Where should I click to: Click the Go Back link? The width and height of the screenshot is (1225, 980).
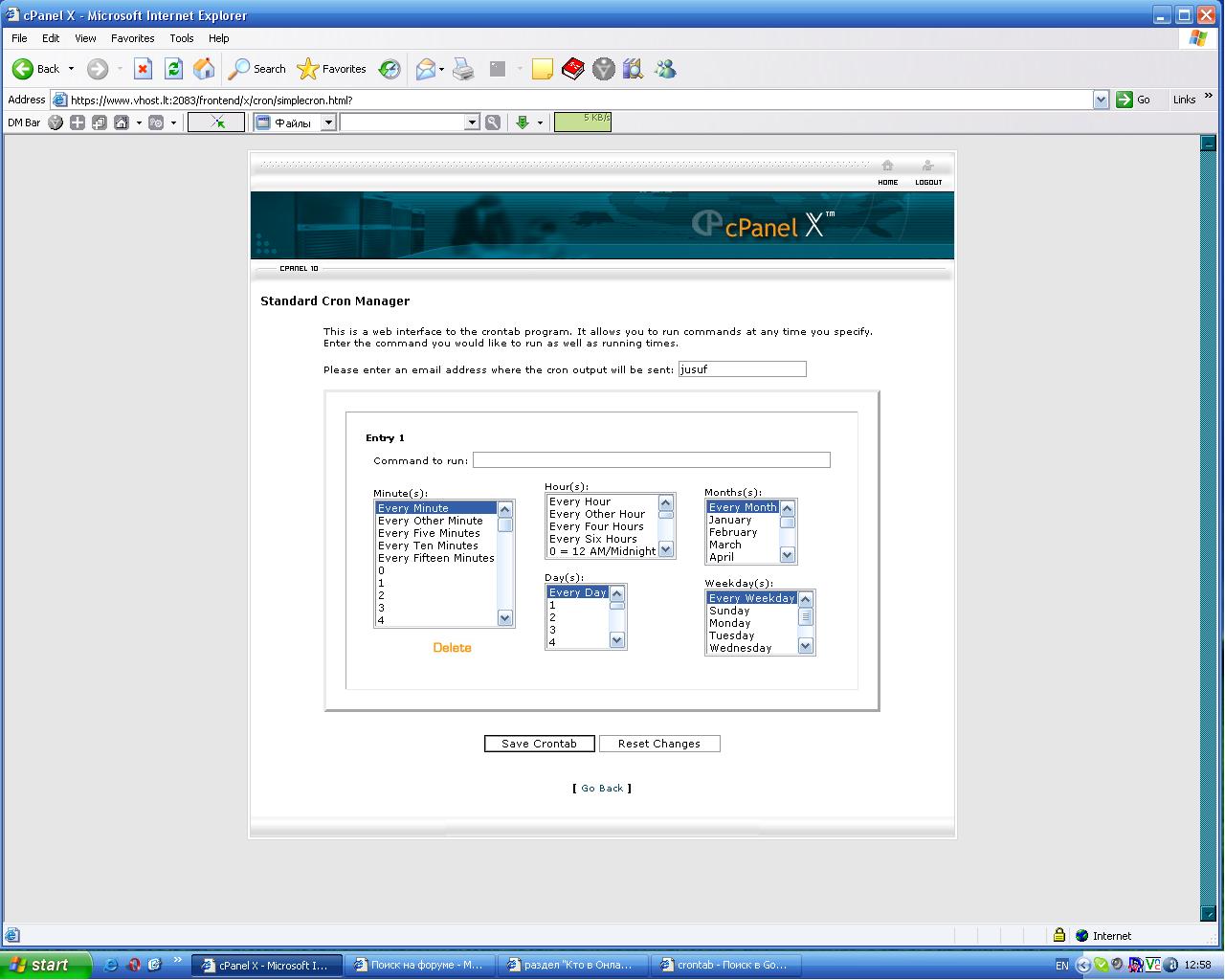[x=602, y=789]
